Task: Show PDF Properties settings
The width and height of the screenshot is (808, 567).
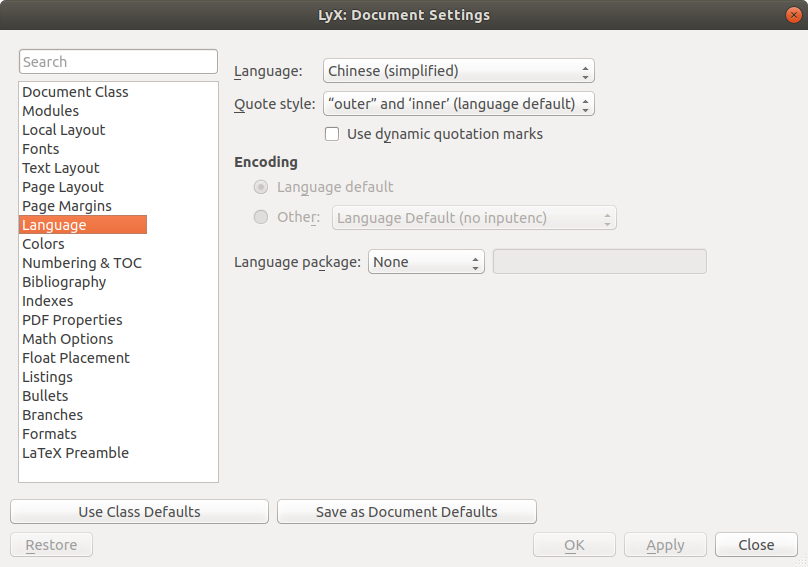Action: (72, 320)
